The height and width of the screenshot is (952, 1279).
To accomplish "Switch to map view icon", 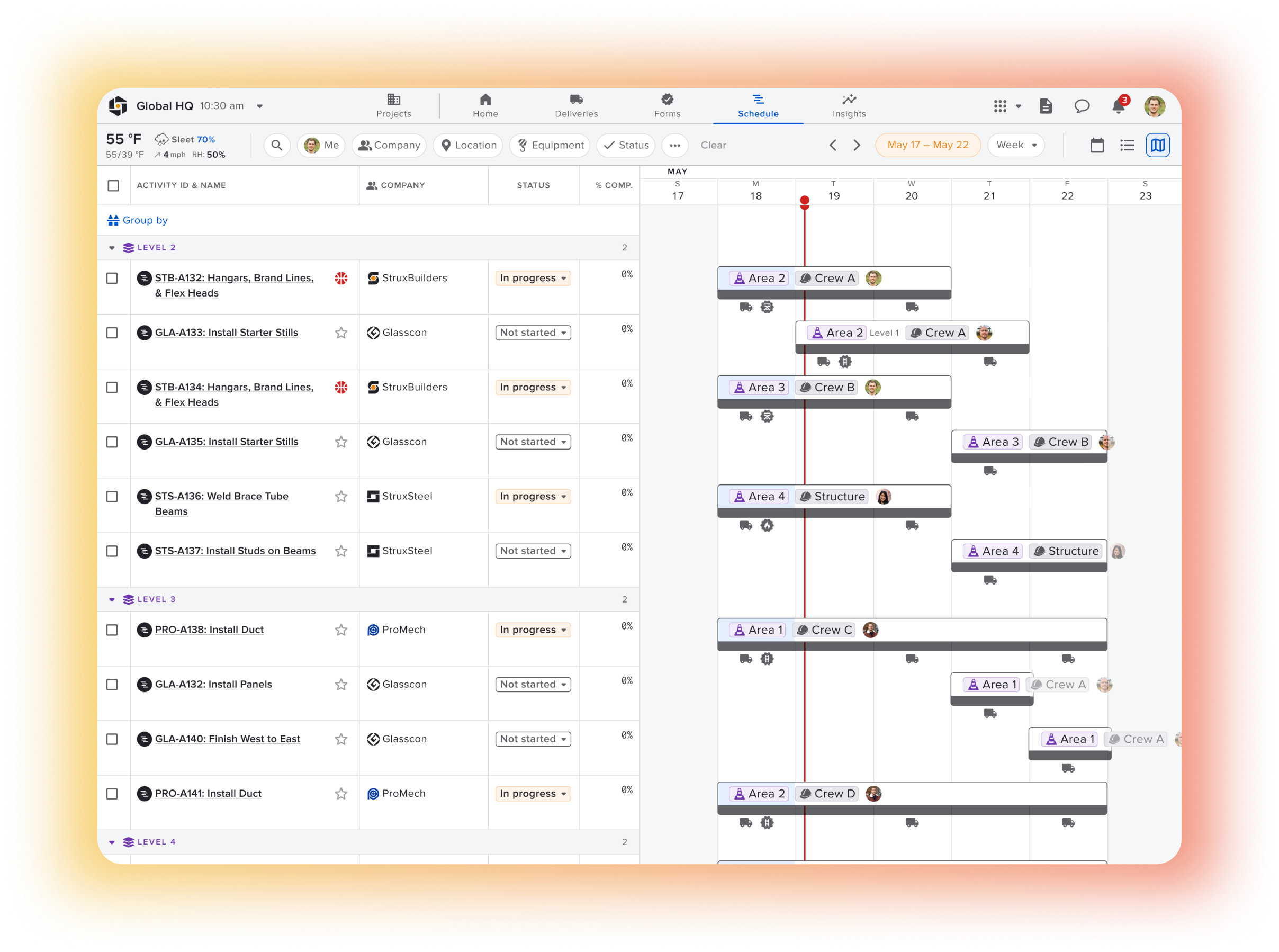I will click(1157, 145).
